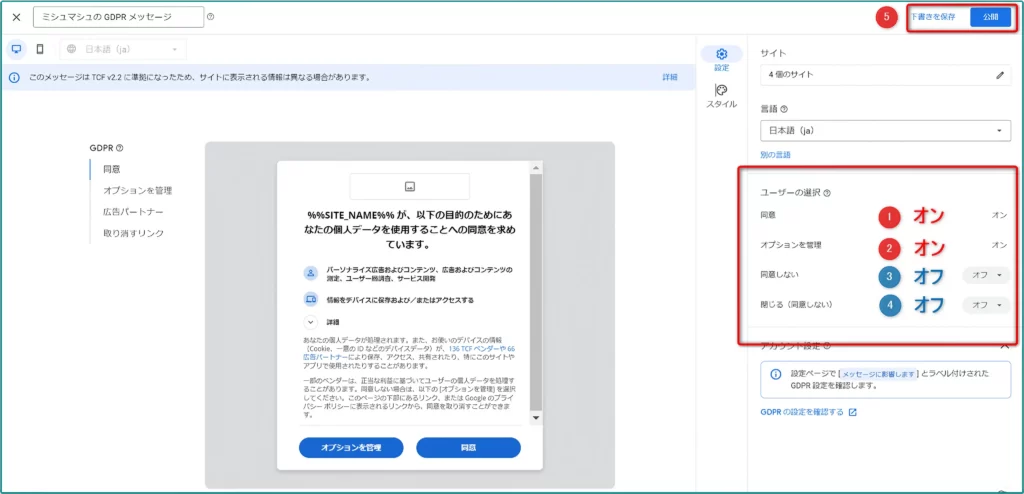The height and width of the screenshot is (494, 1024).
Task: Click help icon next to message name
Action: click(210, 17)
